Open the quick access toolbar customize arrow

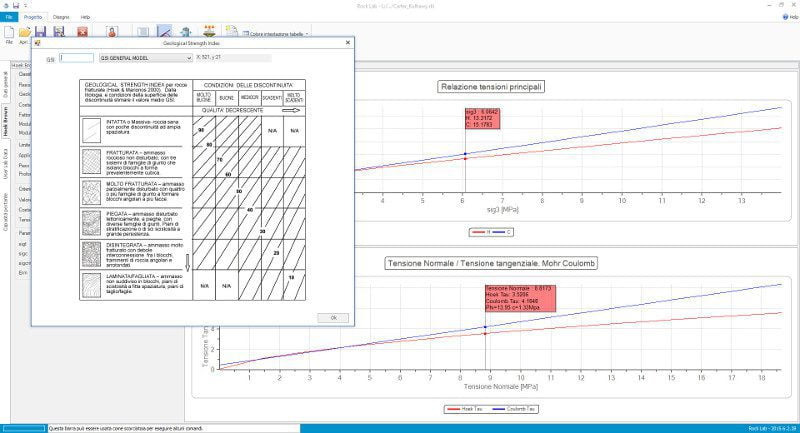[x=25, y=5]
